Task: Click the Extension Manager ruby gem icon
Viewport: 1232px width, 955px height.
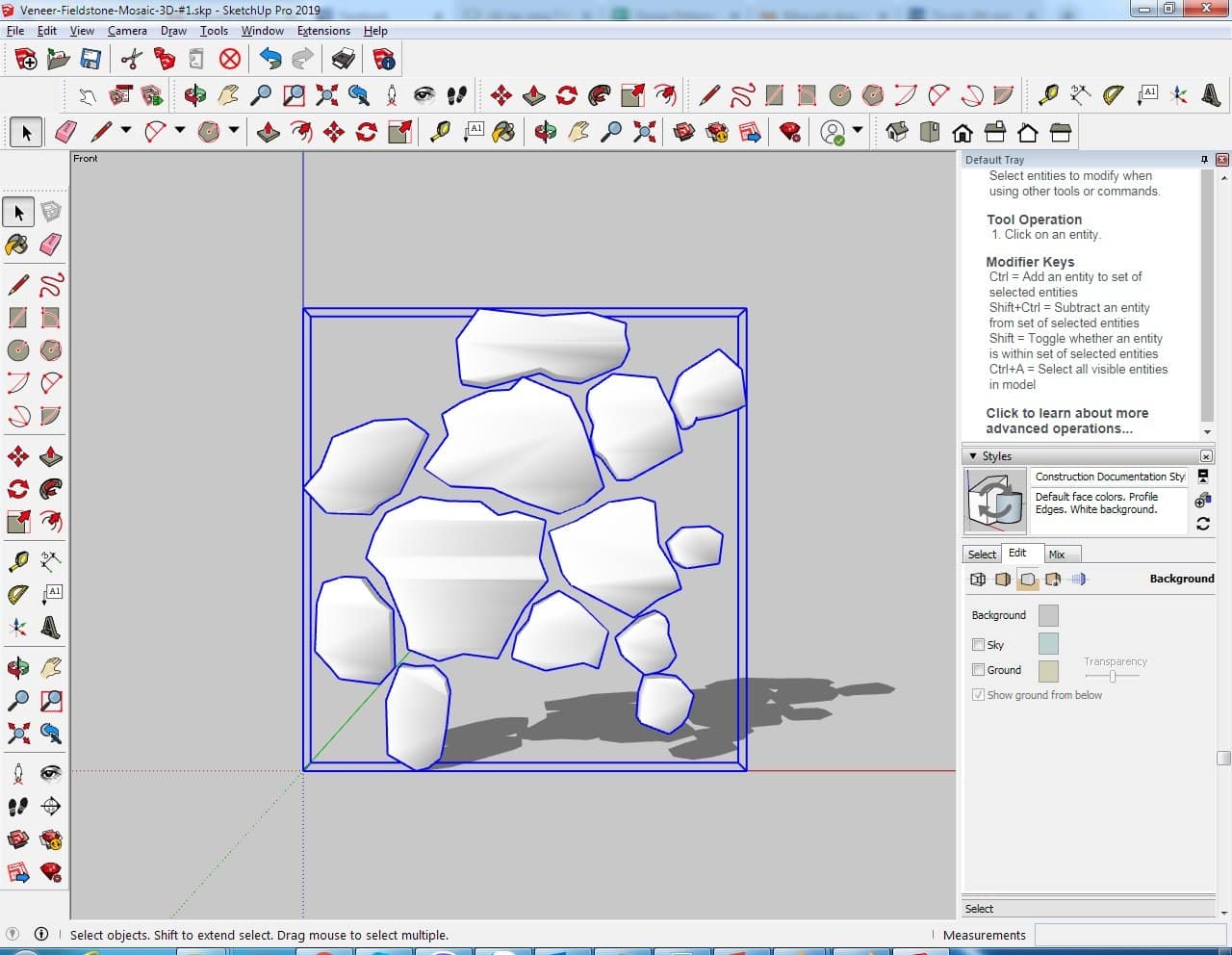Action: [x=790, y=132]
